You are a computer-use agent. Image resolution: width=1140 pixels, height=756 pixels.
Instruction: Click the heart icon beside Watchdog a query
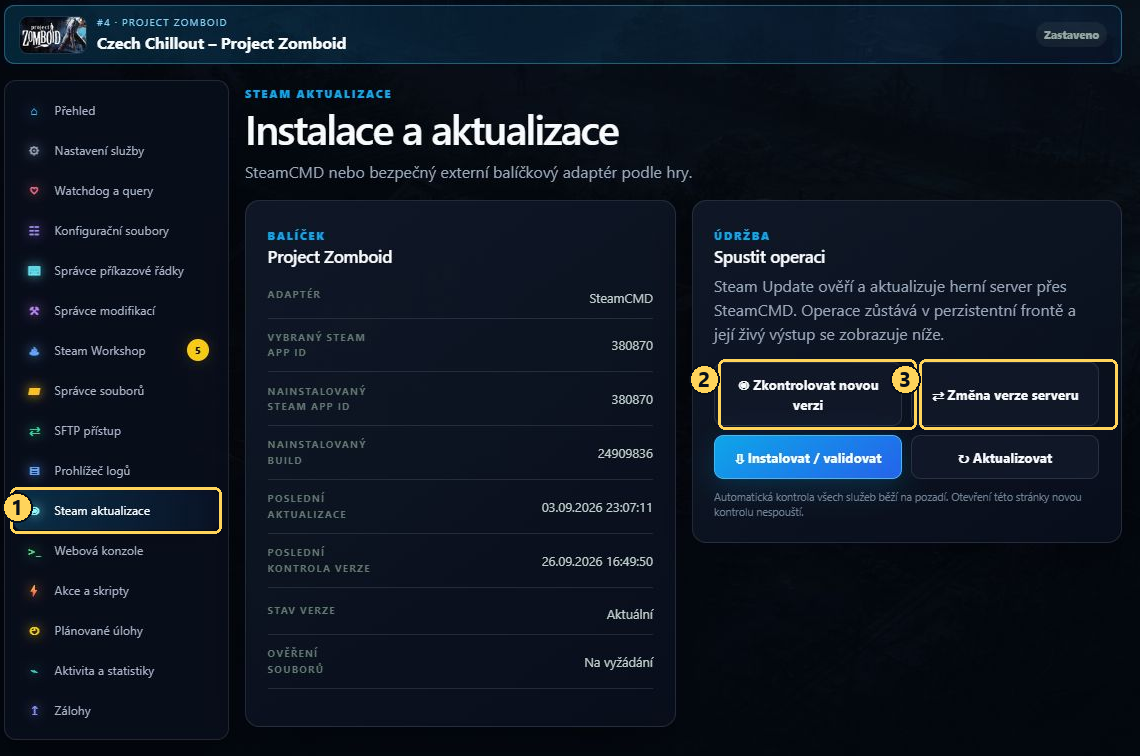pos(33,191)
